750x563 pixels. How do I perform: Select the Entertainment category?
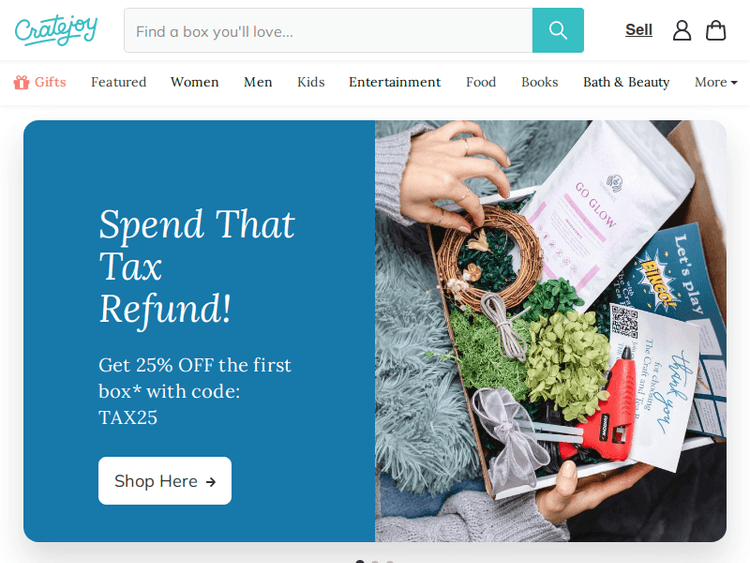[x=395, y=82]
